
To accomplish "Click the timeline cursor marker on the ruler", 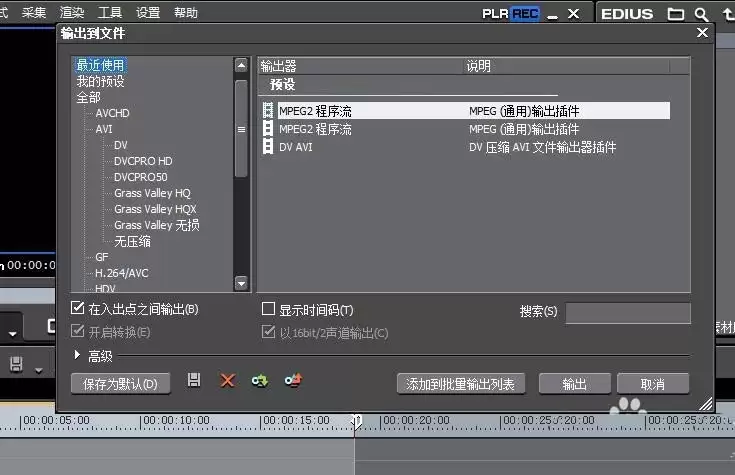I will [x=356, y=422].
